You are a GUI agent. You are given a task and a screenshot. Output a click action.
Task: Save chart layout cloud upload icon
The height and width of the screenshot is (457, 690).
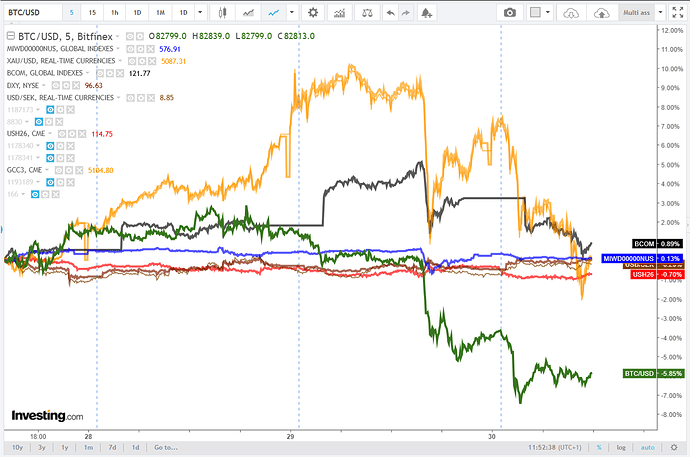(x=601, y=13)
